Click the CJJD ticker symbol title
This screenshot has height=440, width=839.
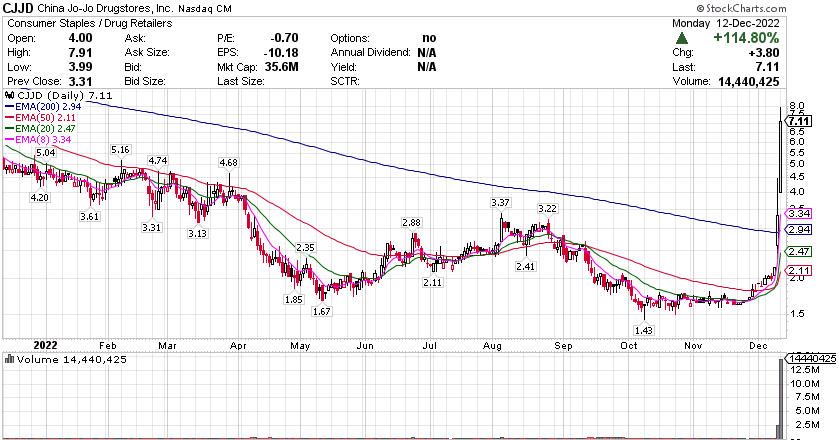coord(19,8)
